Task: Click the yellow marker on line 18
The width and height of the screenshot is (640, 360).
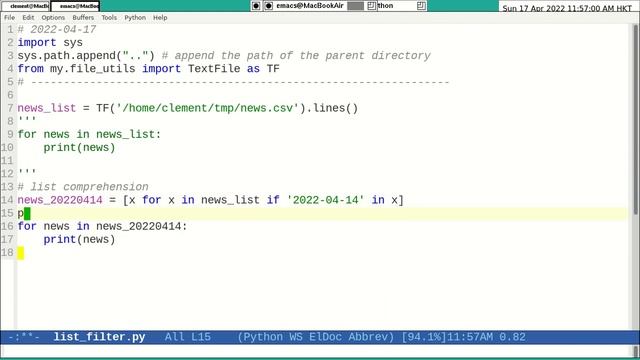Action: [20, 253]
